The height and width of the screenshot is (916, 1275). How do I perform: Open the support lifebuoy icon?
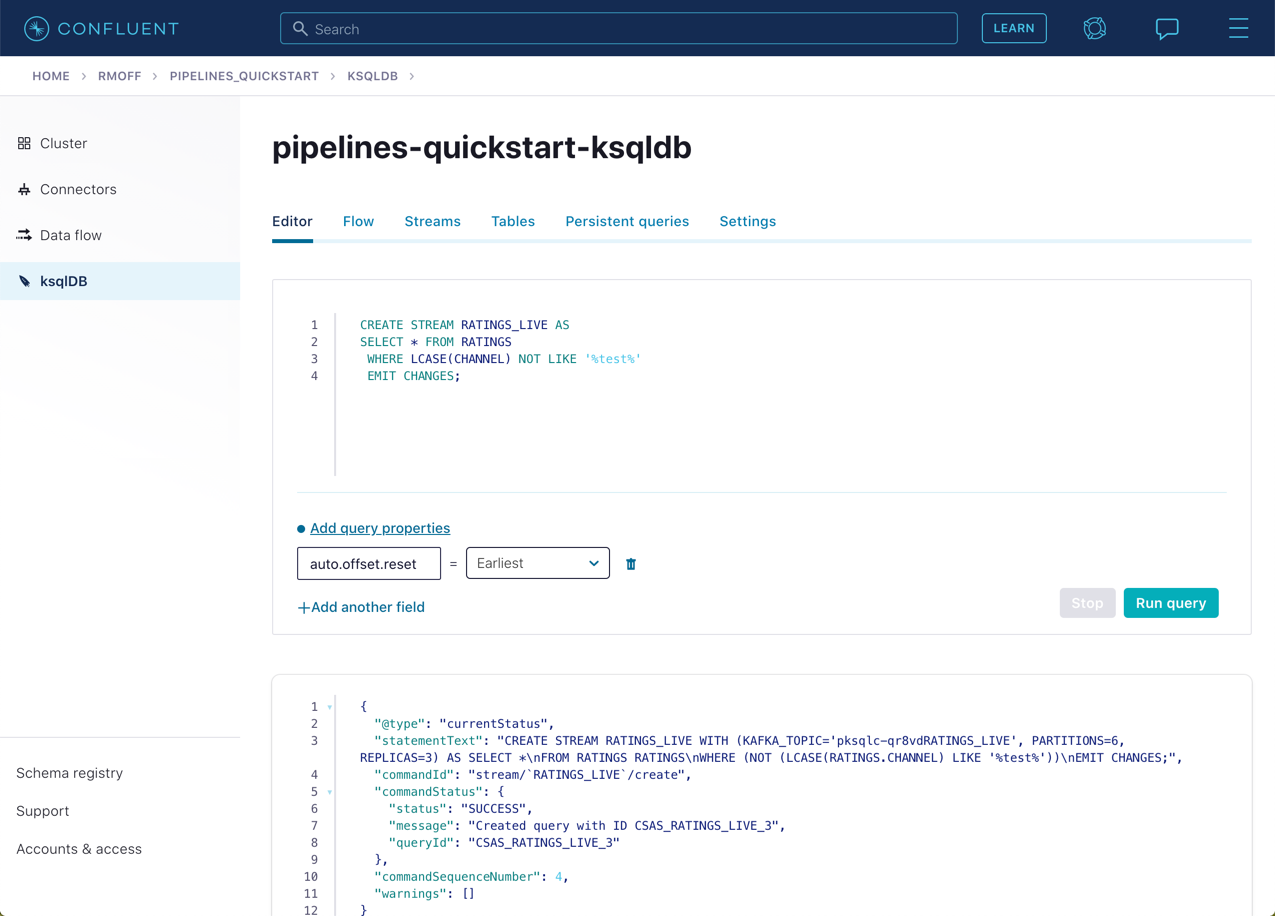(1095, 29)
